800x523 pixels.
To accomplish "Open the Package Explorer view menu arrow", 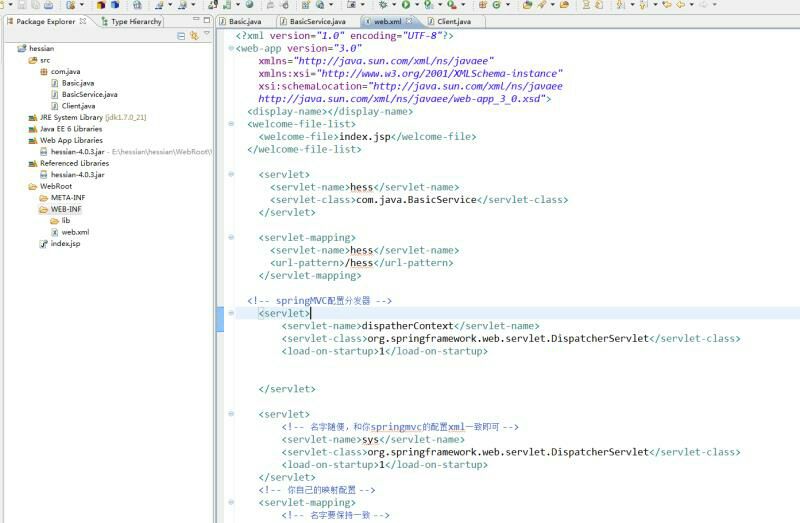I will [x=207, y=35].
